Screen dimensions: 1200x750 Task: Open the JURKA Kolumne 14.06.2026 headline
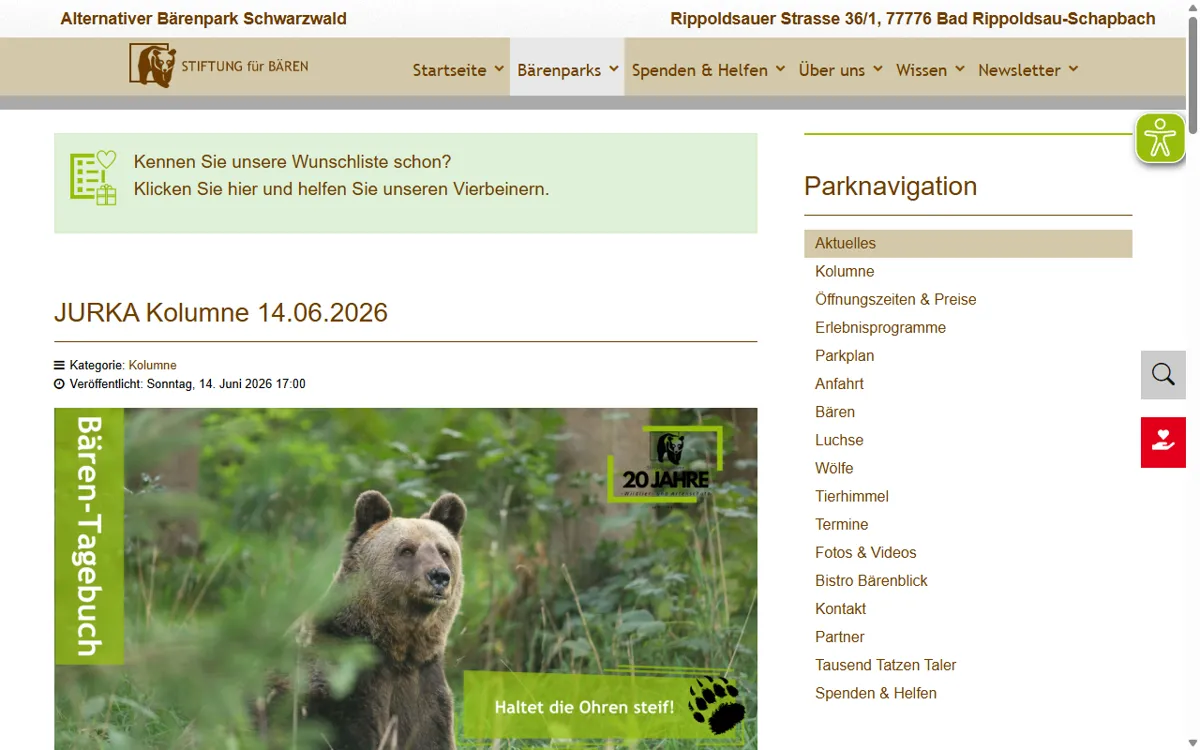pyautogui.click(x=221, y=313)
